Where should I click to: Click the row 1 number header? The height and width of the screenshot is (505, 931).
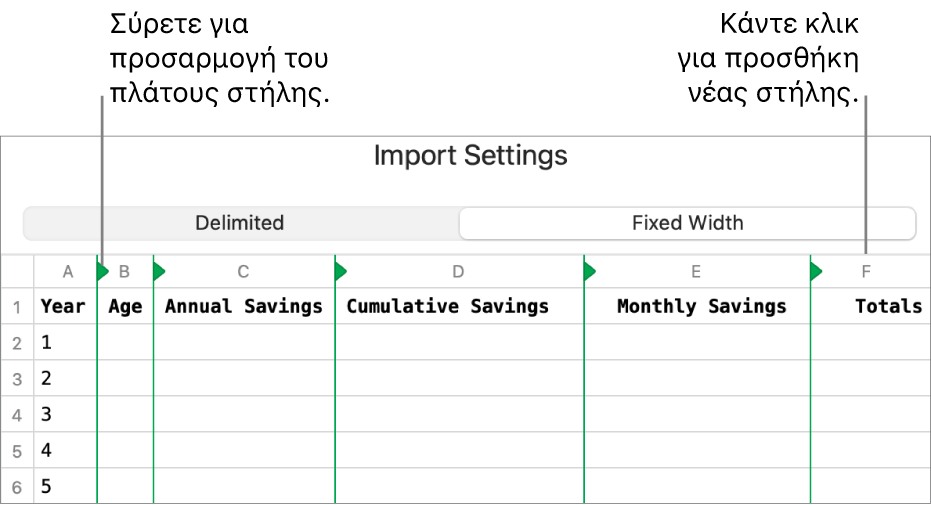pos(16,307)
